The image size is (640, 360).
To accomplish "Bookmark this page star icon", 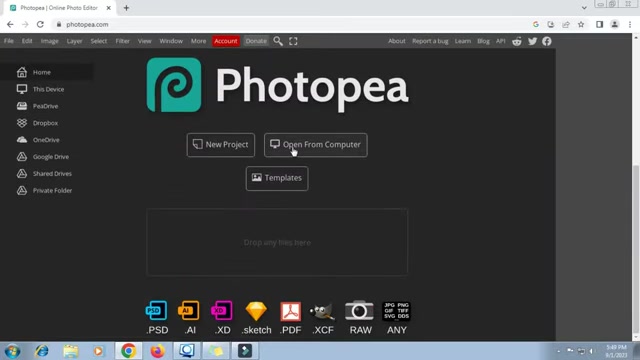I will (581, 24).
